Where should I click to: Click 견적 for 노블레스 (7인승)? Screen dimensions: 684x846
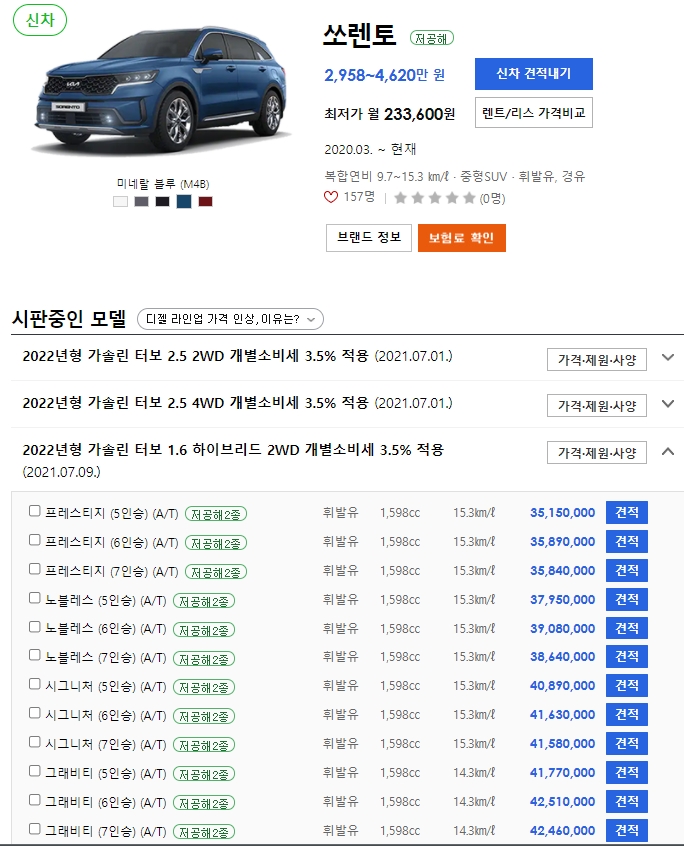(x=627, y=657)
